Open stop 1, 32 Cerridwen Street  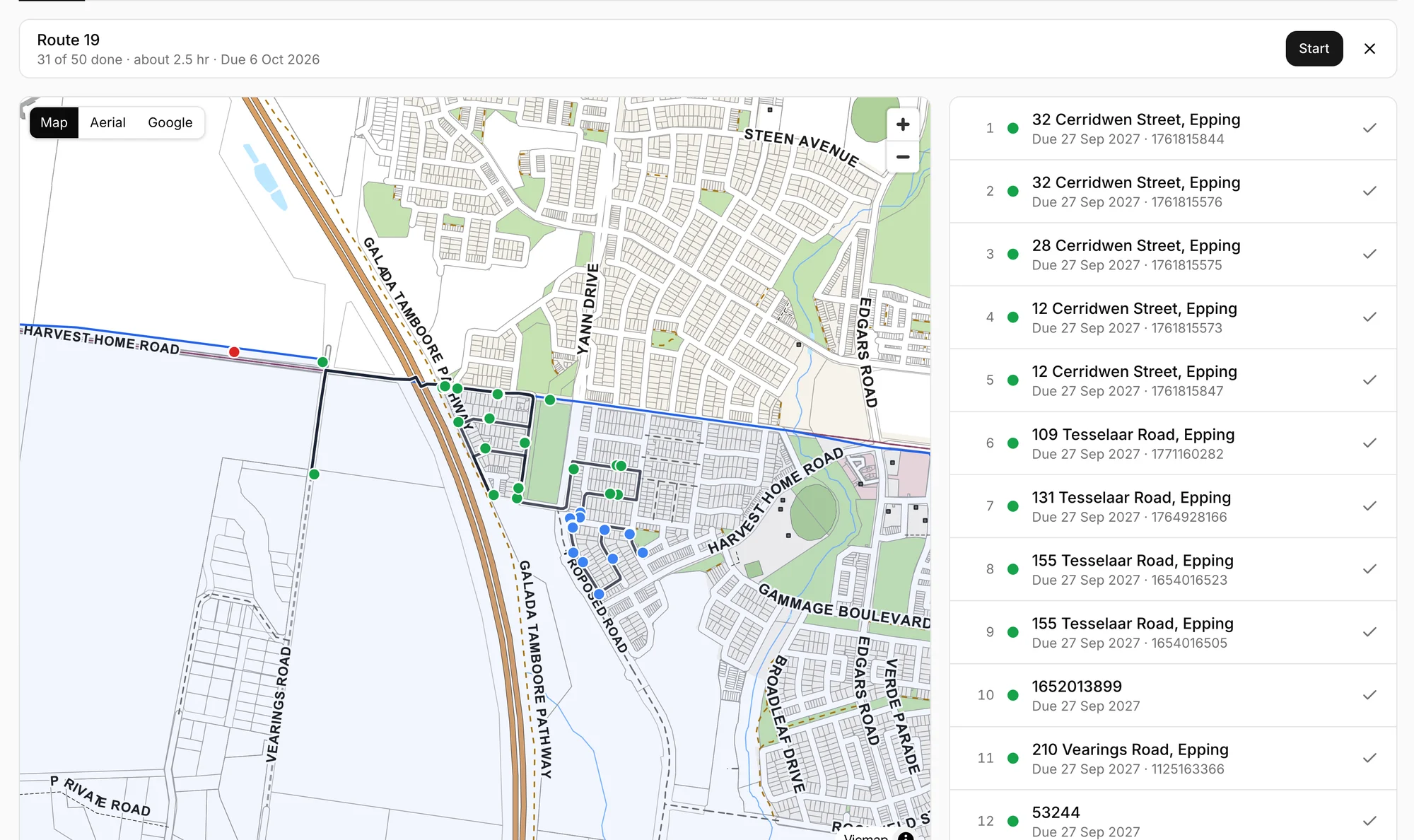coord(1173,128)
